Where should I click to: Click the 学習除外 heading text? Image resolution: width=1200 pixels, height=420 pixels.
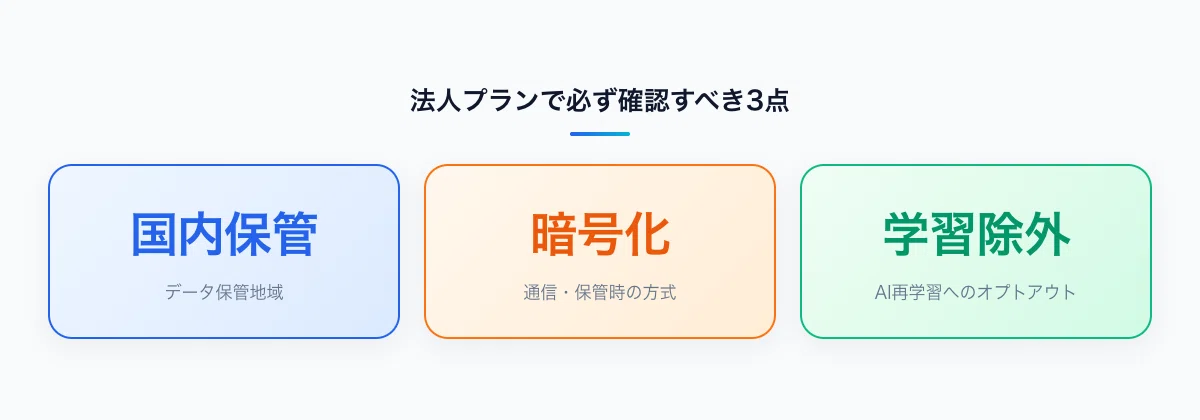click(x=976, y=236)
